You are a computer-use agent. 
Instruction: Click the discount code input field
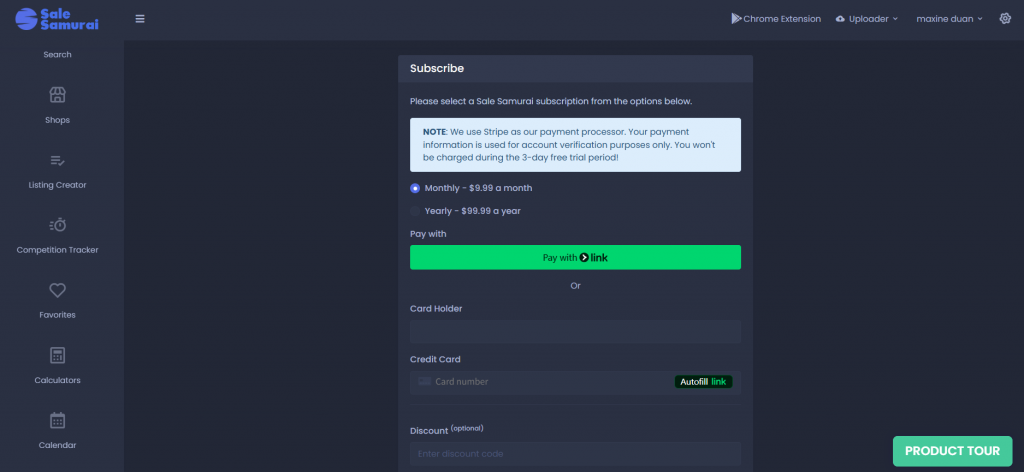pos(575,454)
